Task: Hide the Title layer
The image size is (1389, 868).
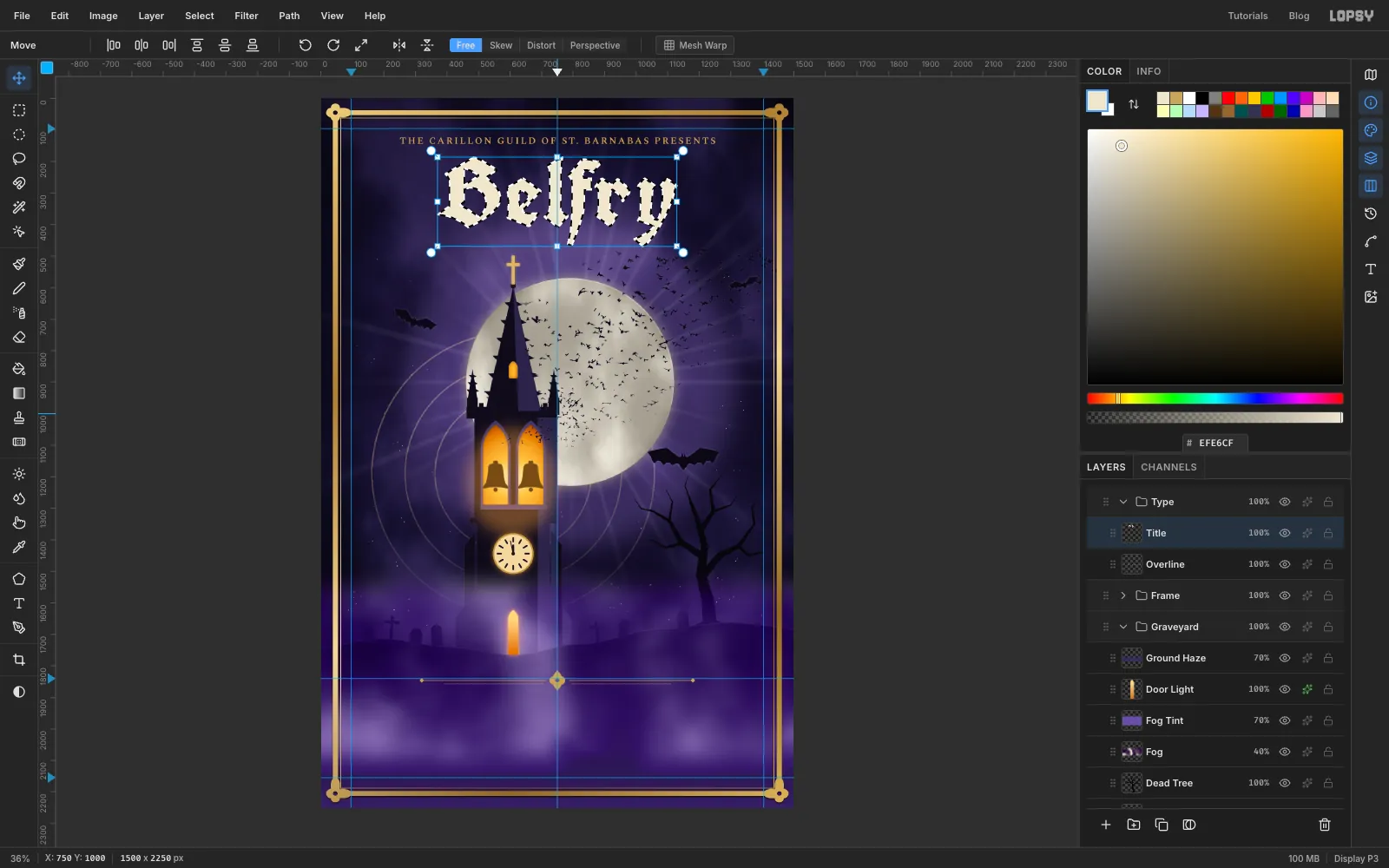Action: coord(1285,533)
